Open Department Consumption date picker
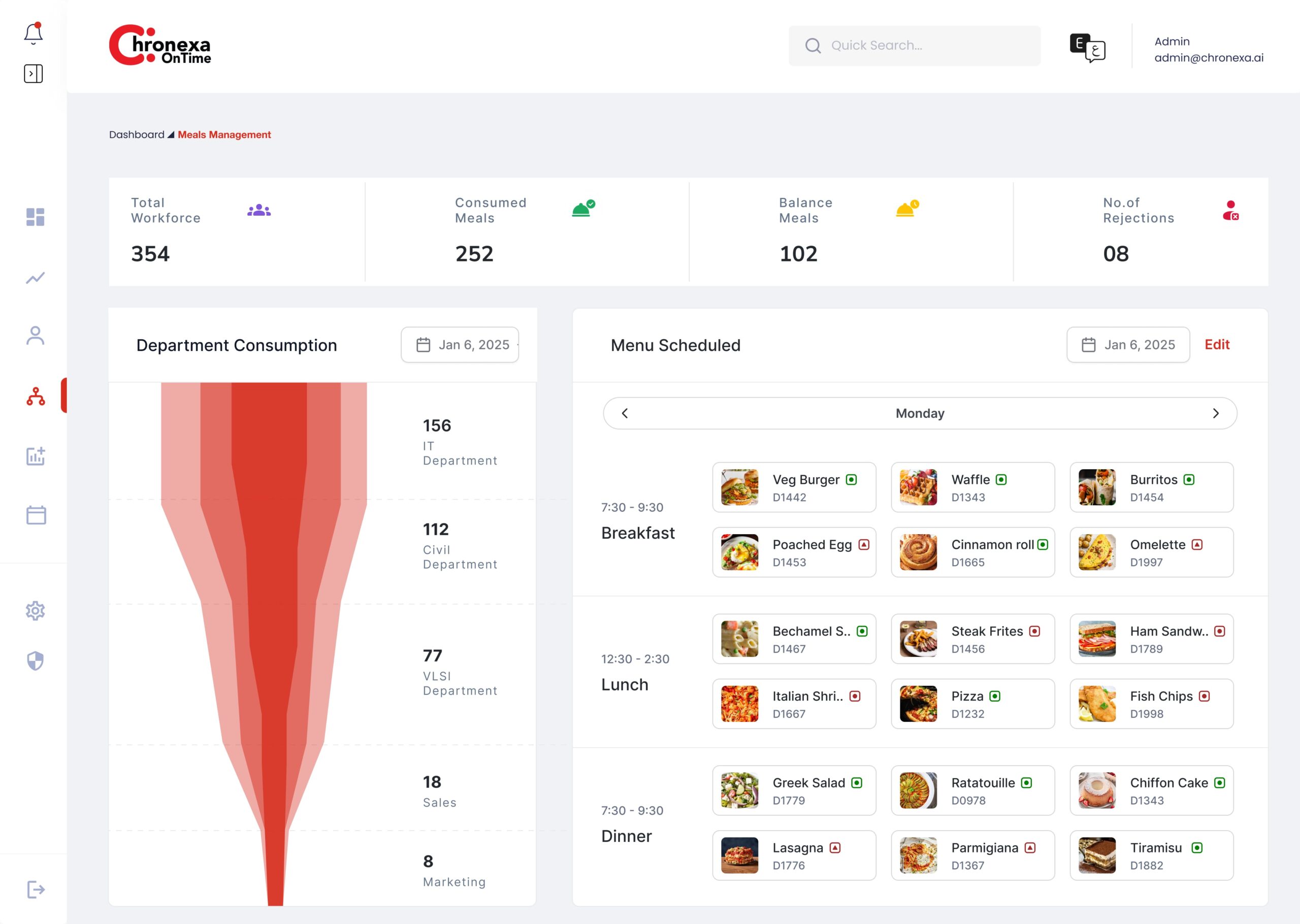The height and width of the screenshot is (924, 1300). [x=460, y=345]
